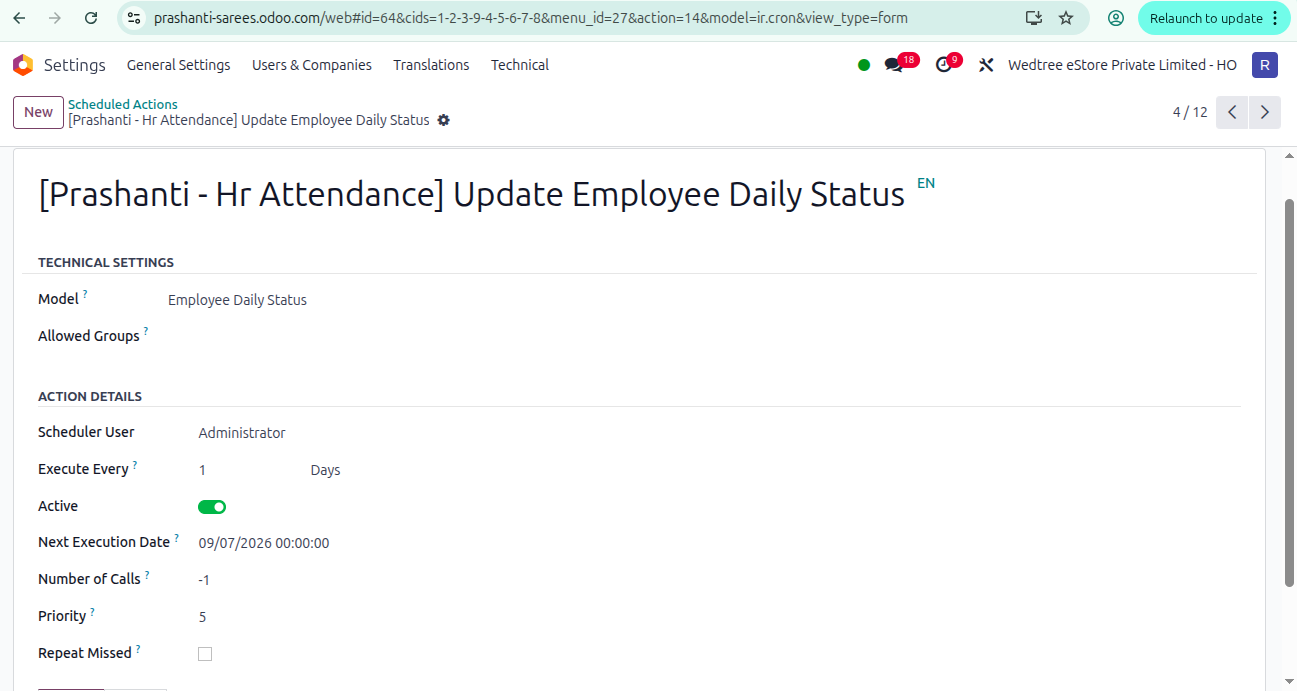The width and height of the screenshot is (1297, 691).
Task: Click the ACTION DETAILS section heading
Action: (x=90, y=396)
